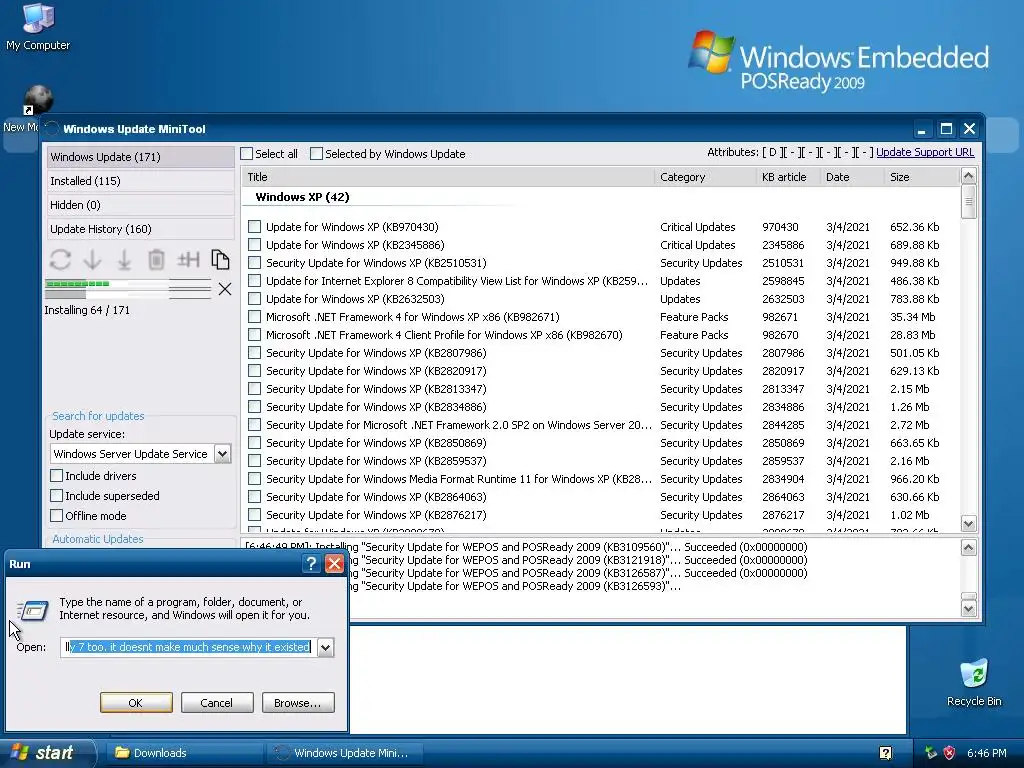Image resolution: width=1024 pixels, height=768 pixels.
Task: Check Security Update for Windows XP (KB2876217)
Action: point(255,515)
